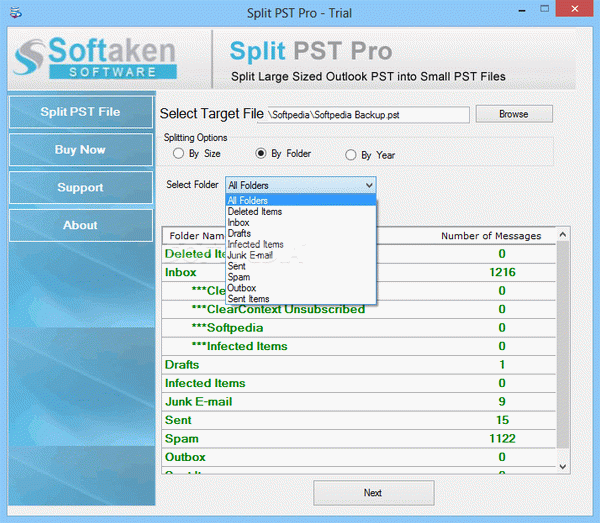Select the Infected Items top-level row
Screen dimensions: 600x523
359,383
